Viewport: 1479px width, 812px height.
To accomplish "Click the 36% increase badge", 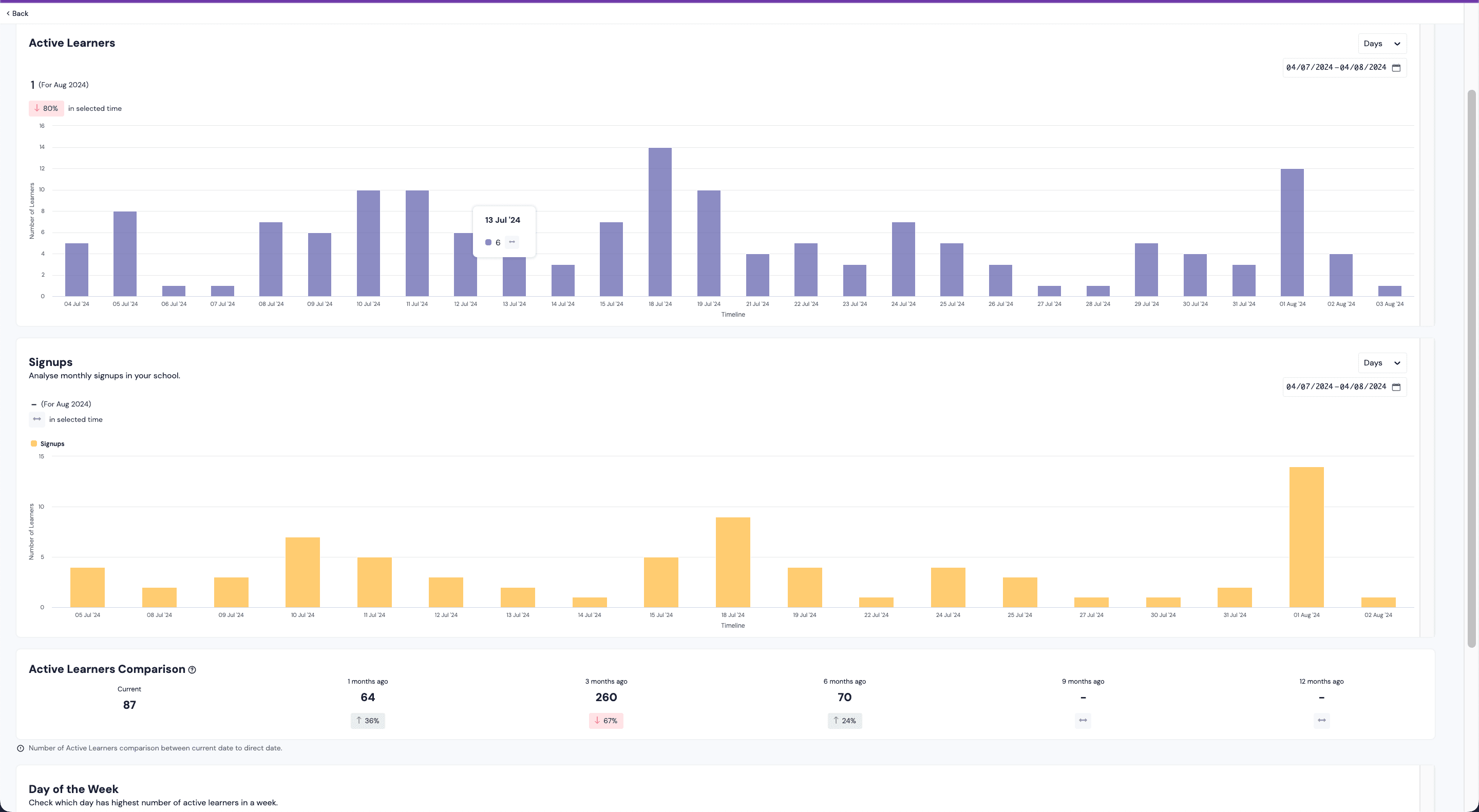I will [367, 720].
